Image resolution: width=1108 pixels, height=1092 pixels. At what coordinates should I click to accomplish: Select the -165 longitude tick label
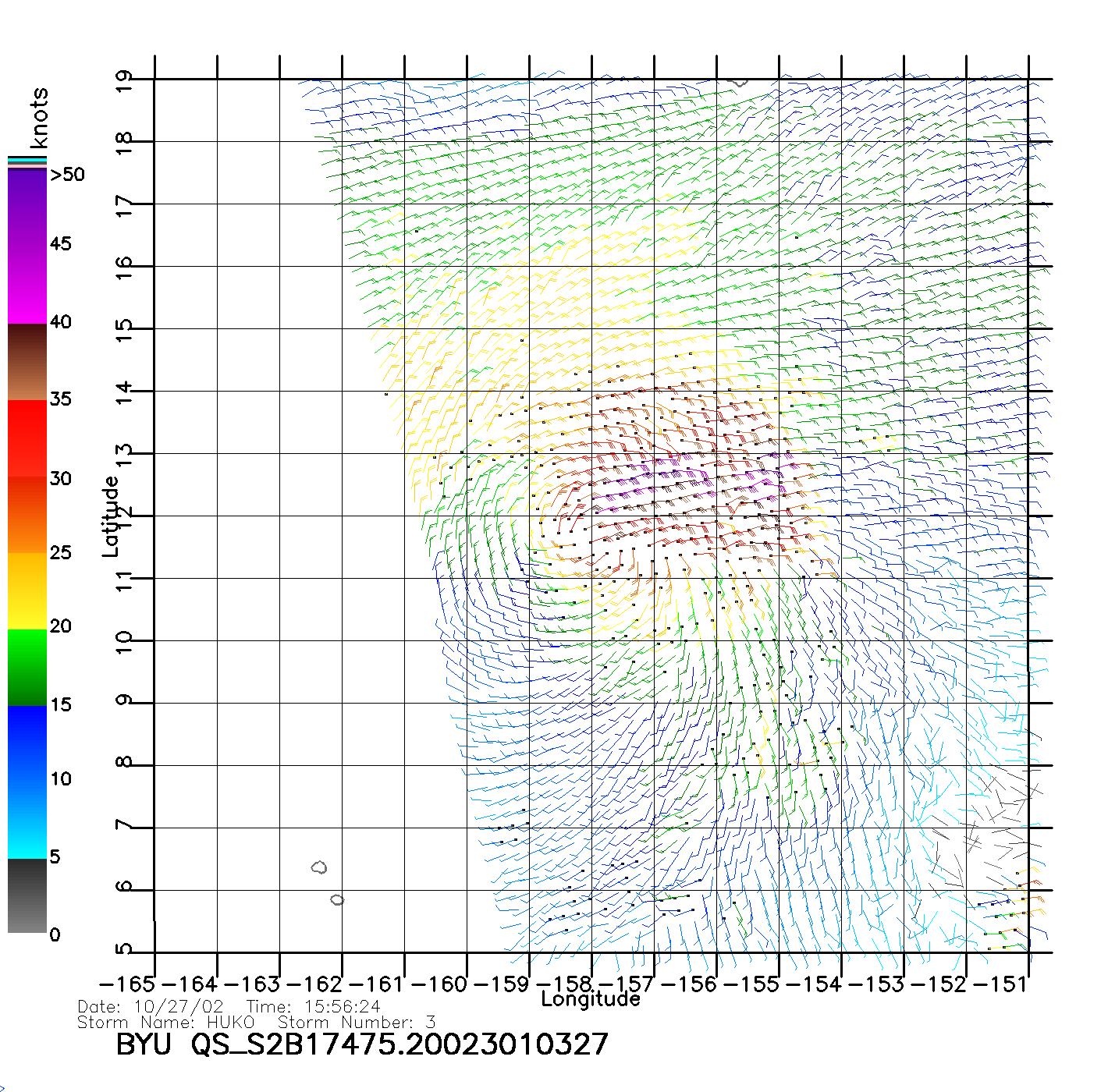point(127,984)
